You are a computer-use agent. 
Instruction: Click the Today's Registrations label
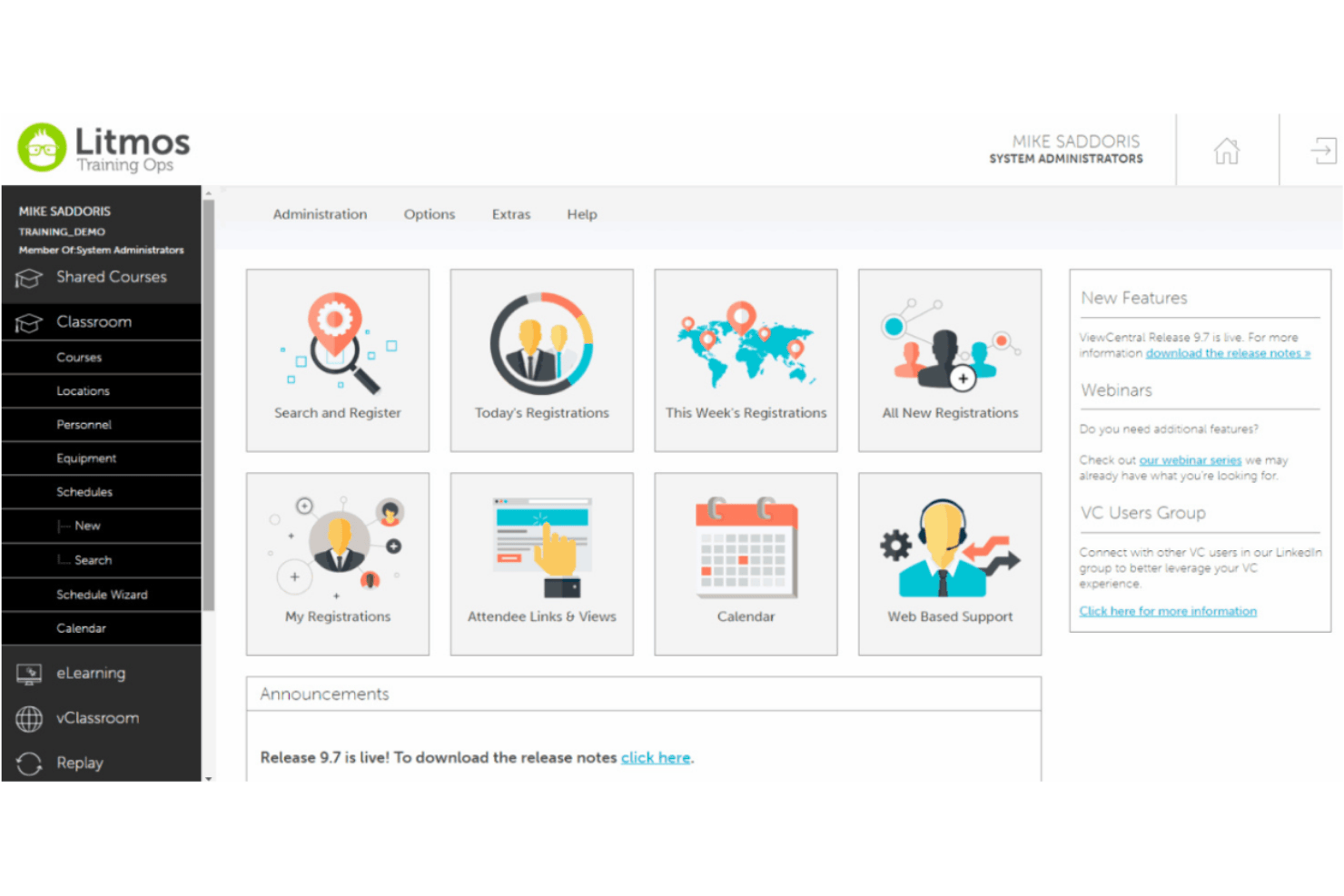pyautogui.click(x=542, y=413)
